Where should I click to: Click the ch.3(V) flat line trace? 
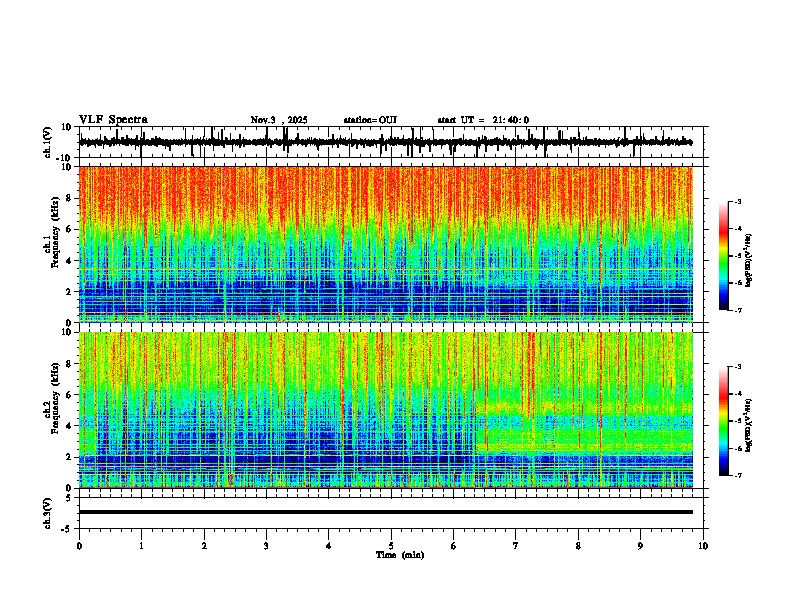pyautogui.click(x=386, y=512)
